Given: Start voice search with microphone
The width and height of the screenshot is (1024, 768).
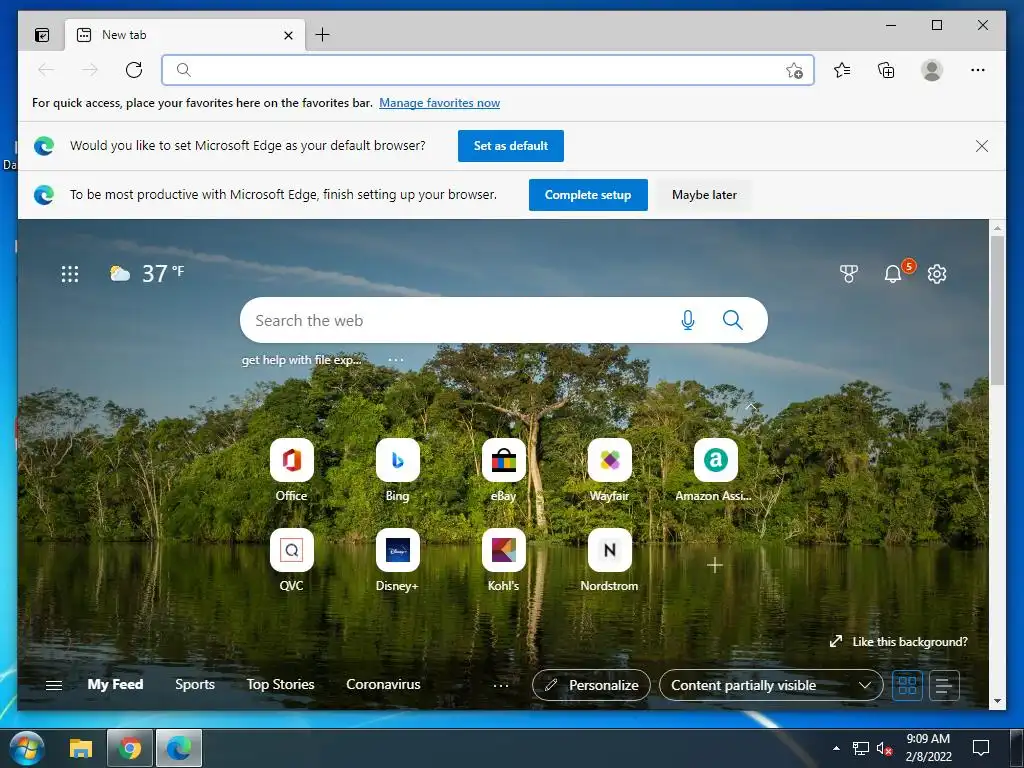Looking at the screenshot, I should tap(688, 320).
